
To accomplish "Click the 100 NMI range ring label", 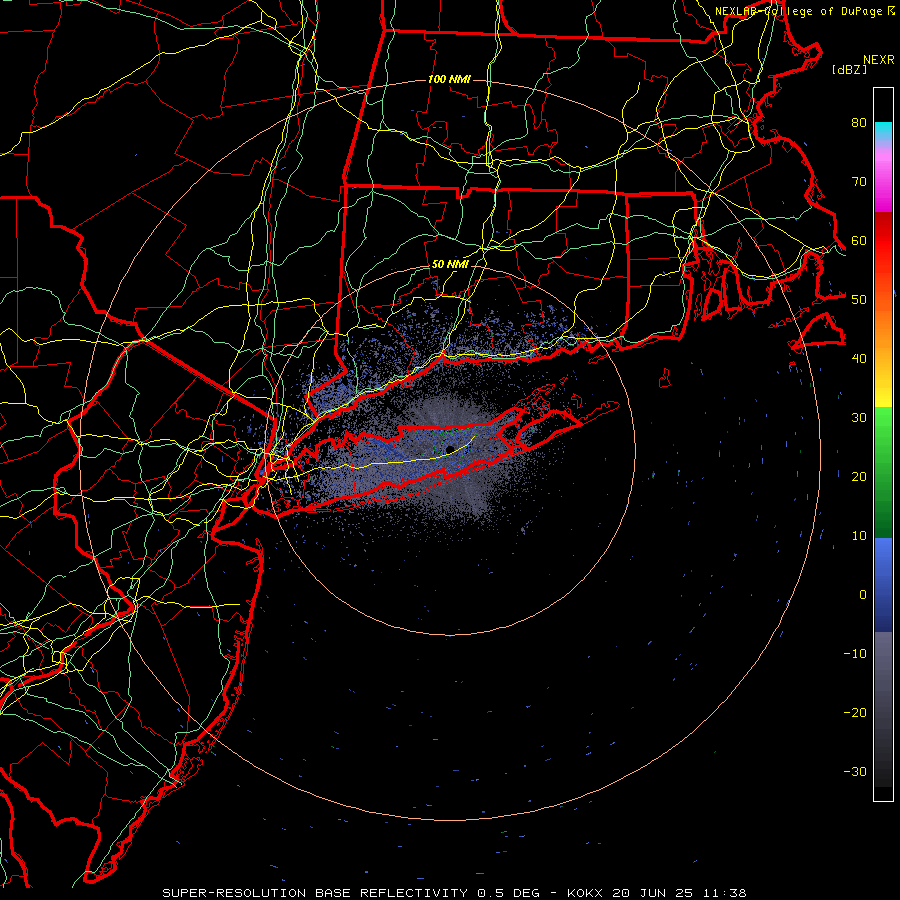I will click(x=449, y=79).
